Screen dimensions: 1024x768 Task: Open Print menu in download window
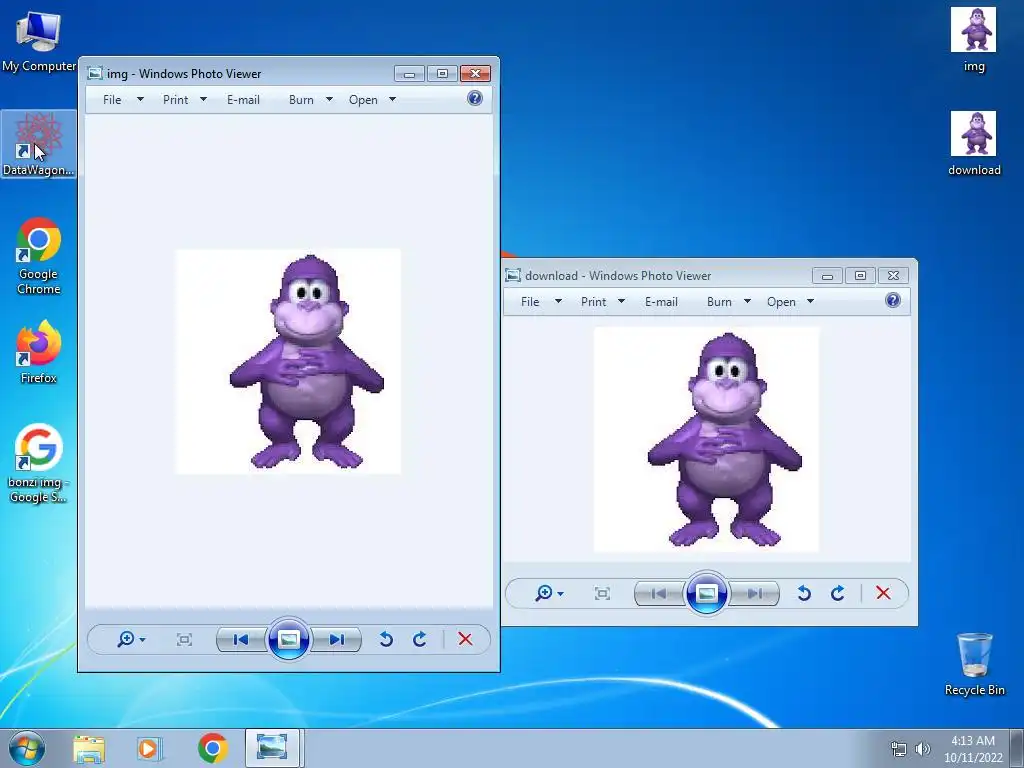(593, 302)
